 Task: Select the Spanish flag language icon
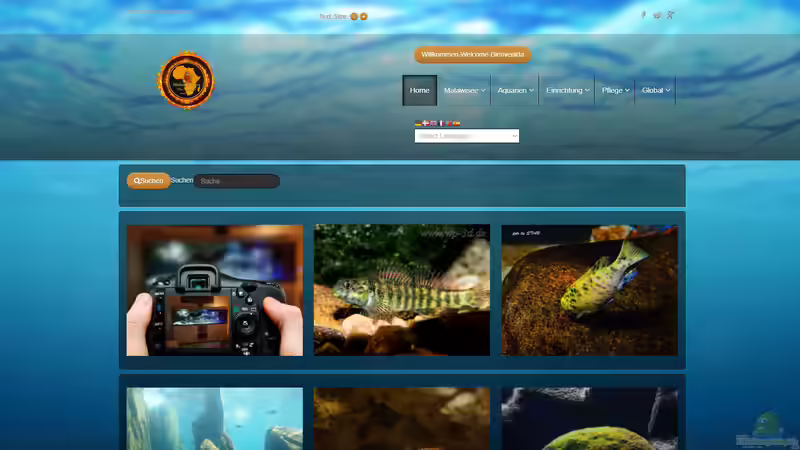click(457, 123)
